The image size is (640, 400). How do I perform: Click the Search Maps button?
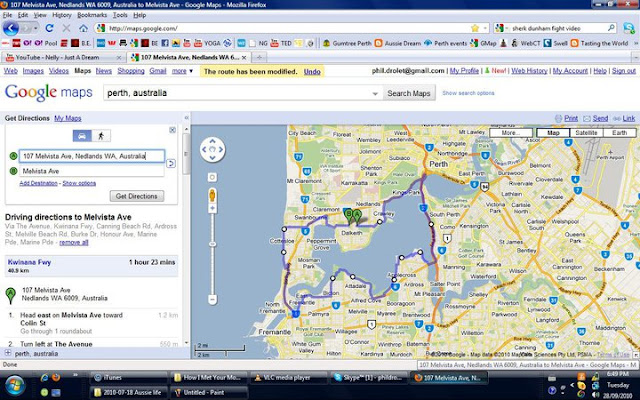[409, 93]
